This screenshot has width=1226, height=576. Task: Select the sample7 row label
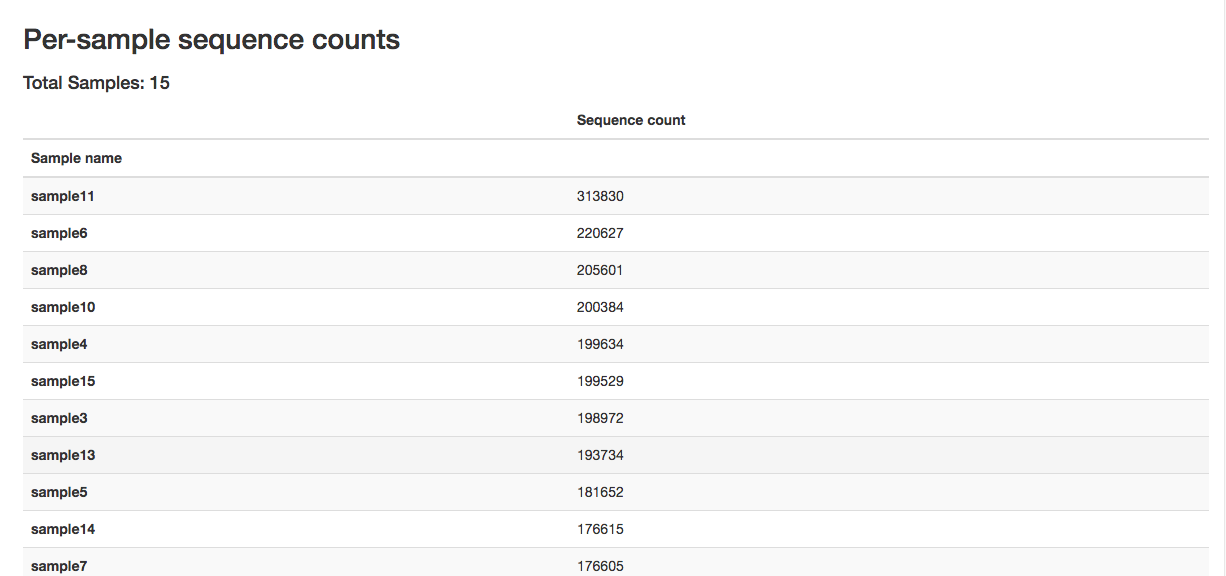(x=59, y=566)
